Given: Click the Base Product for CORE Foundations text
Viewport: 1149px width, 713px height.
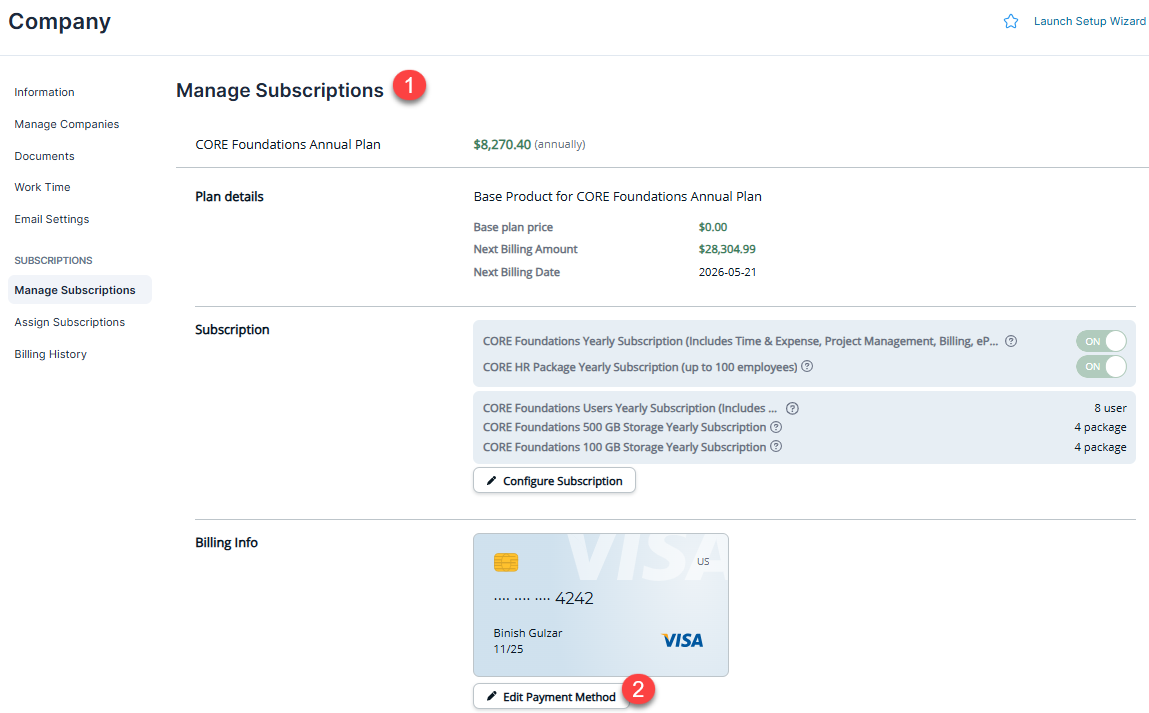Looking at the screenshot, I should coord(618,196).
